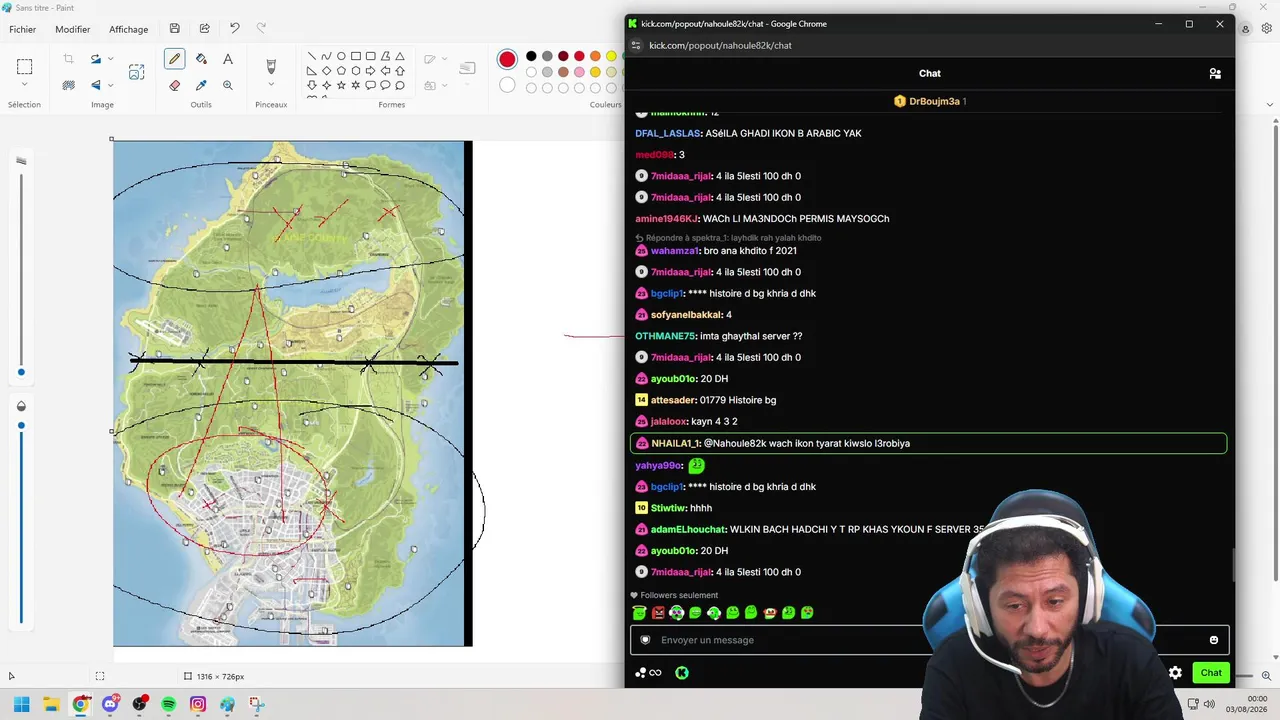Click the volume icon in system tray
1280x720 pixels.
(1209, 705)
